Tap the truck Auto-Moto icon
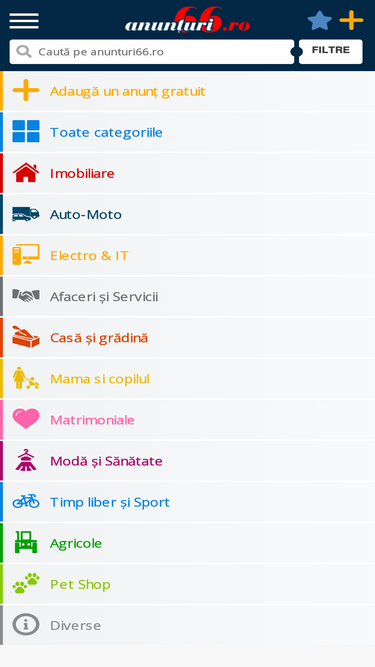Image resolution: width=375 pixels, height=667 pixels. click(x=26, y=214)
